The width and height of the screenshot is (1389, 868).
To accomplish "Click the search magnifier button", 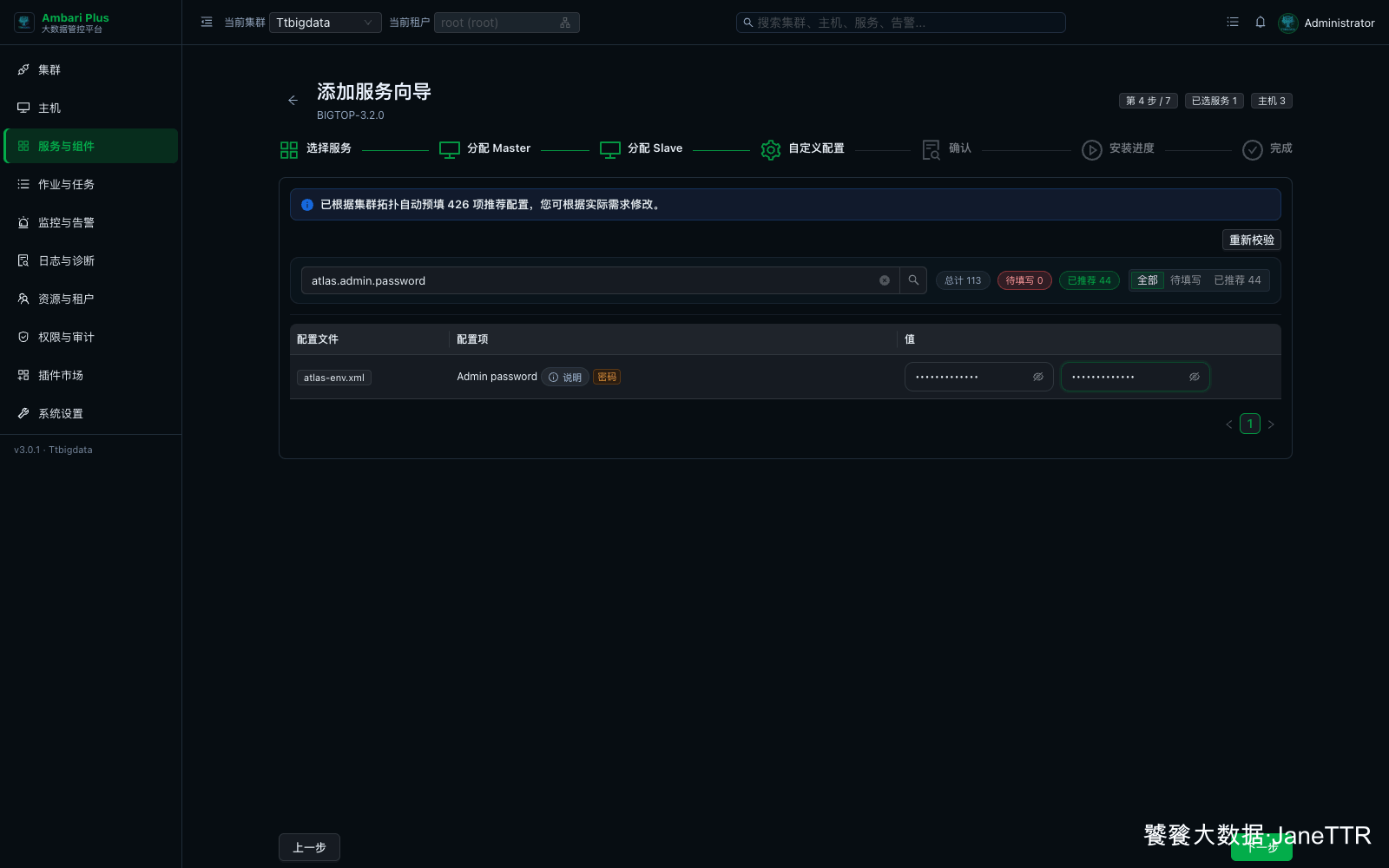I will click(913, 280).
